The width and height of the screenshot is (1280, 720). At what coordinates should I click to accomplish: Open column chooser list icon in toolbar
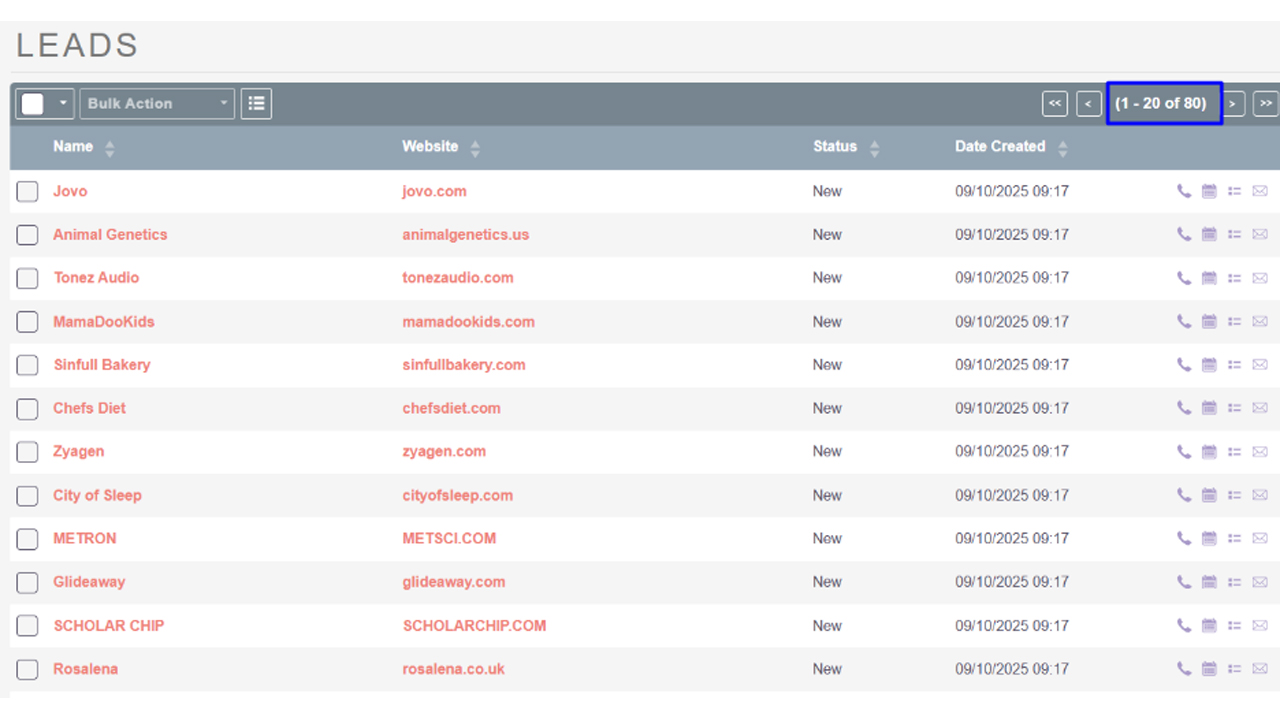[256, 103]
